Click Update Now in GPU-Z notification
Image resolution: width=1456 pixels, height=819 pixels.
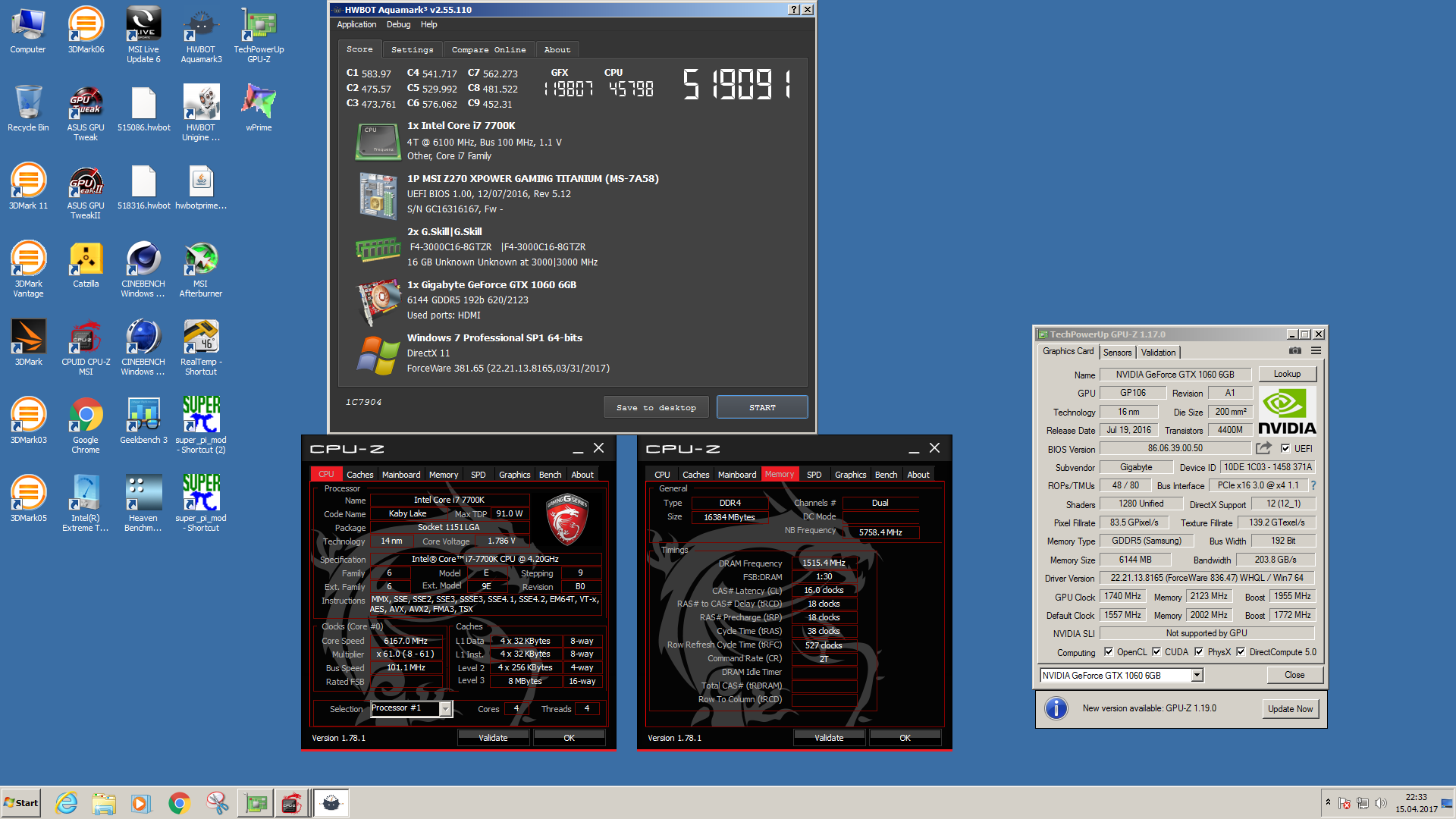(x=1290, y=709)
